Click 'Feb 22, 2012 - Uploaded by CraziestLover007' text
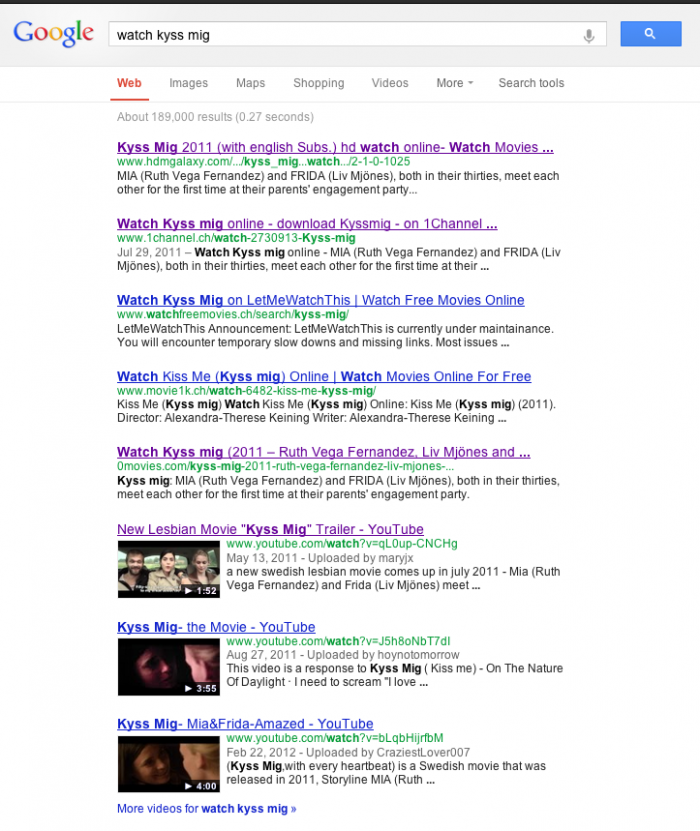The width and height of the screenshot is (700, 831). pyautogui.click(x=348, y=753)
